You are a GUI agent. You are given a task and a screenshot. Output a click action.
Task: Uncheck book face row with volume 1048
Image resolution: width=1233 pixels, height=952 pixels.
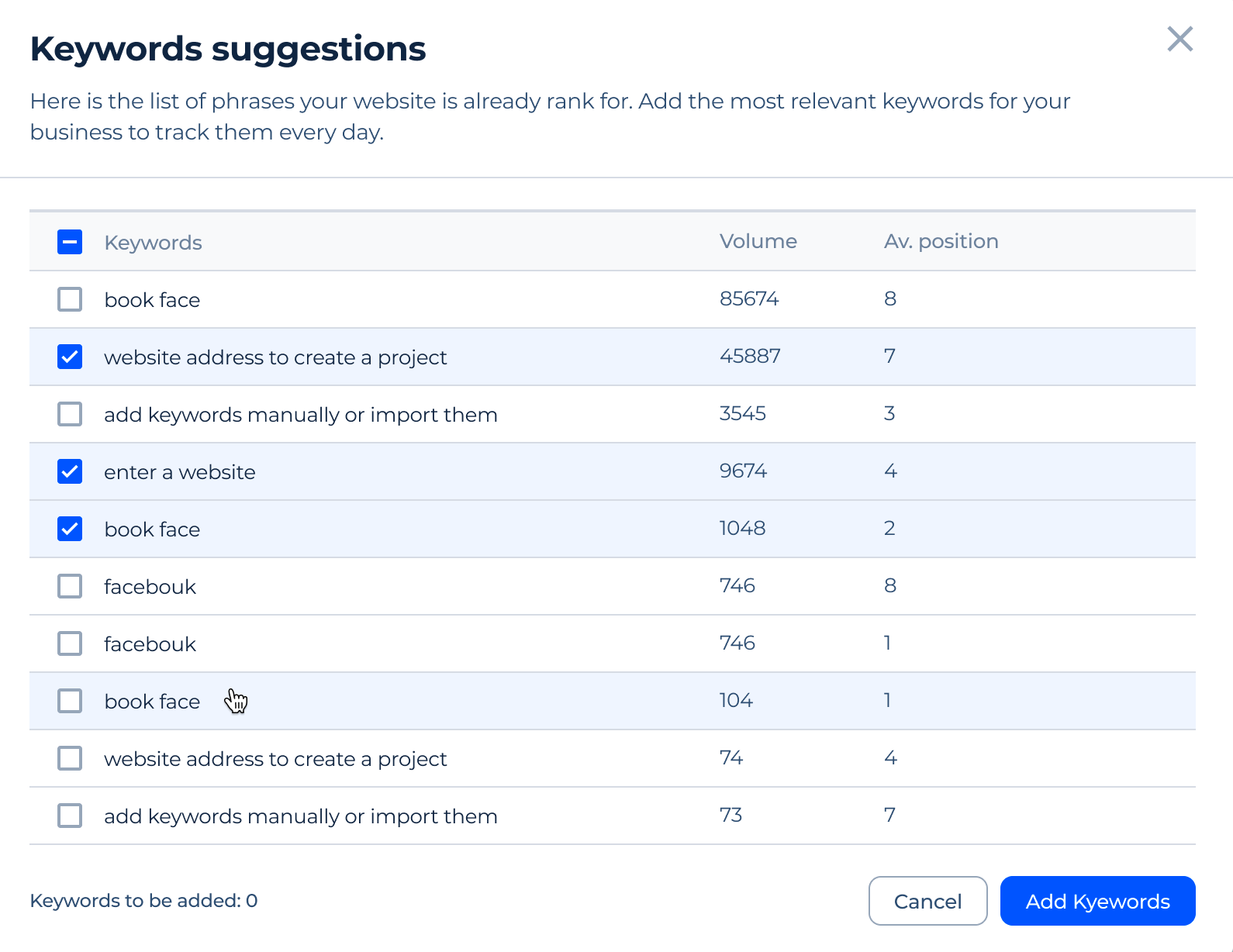click(70, 529)
